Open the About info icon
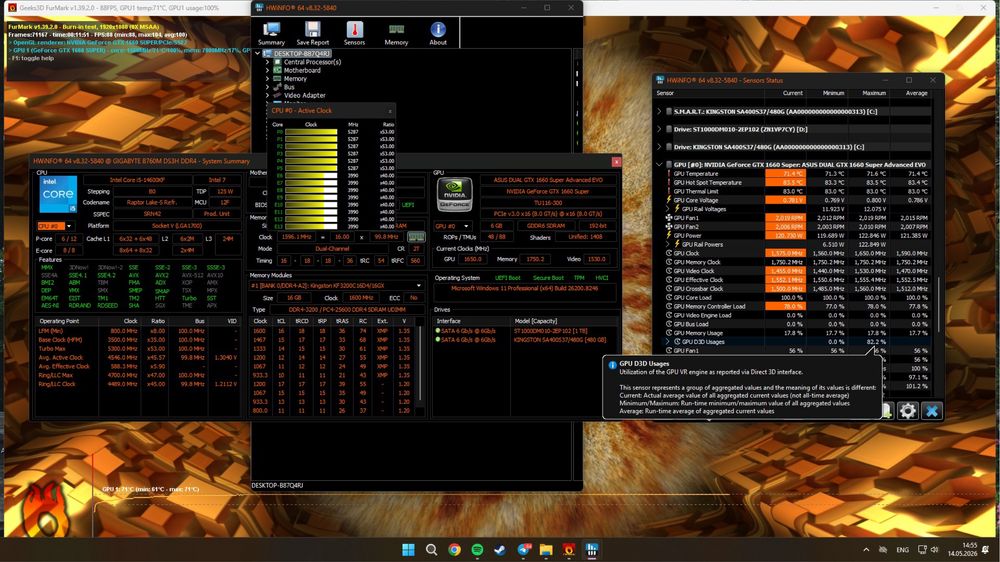 [438, 33]
